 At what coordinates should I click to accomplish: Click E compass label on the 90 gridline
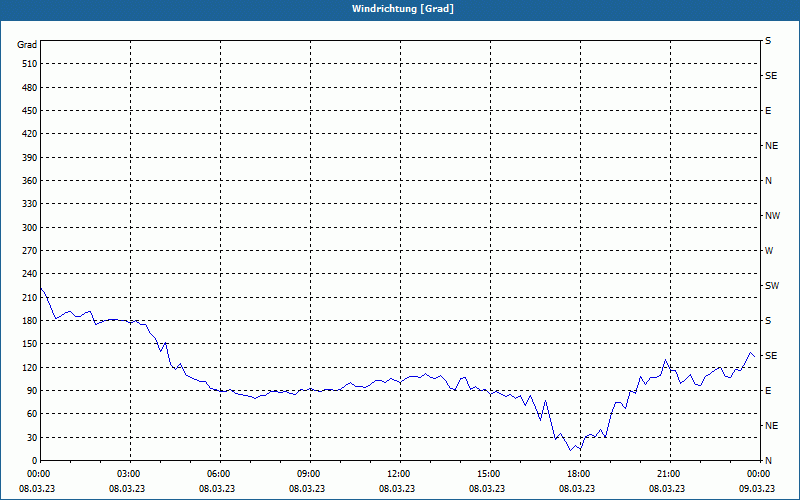[x=768, y=391]
